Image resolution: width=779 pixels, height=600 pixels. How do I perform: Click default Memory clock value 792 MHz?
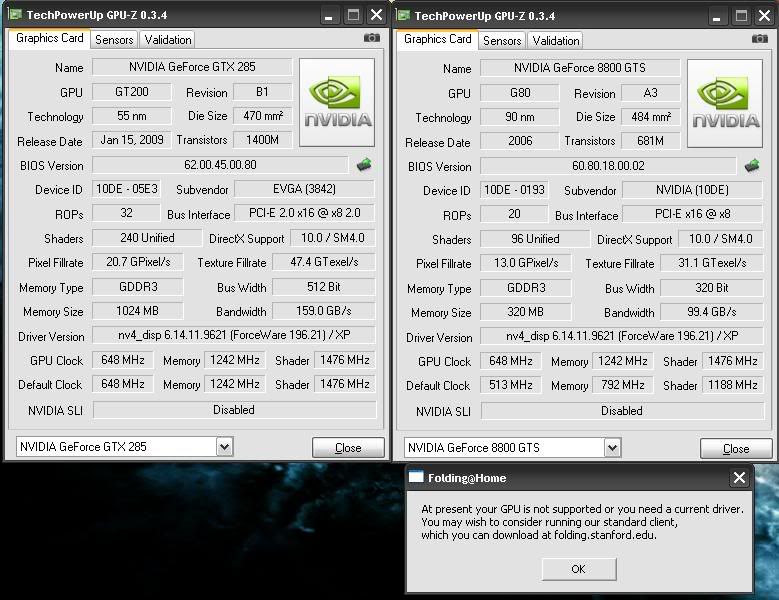coord(623,385)
